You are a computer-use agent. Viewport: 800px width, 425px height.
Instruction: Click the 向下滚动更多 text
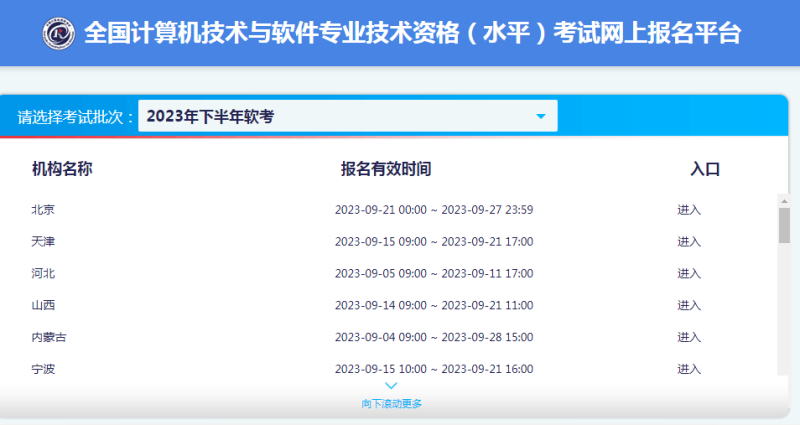click(391, 404)
